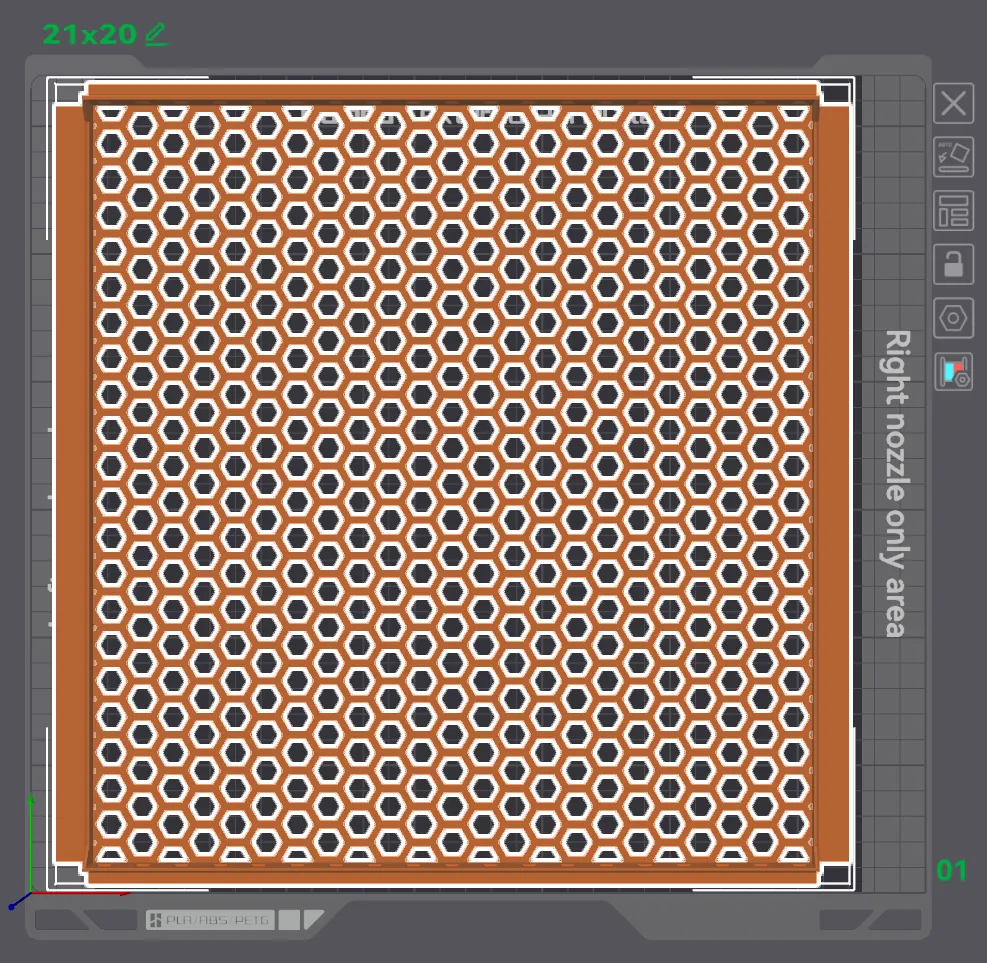Select the 21x20 plate name text
Screen dimensions: 987x963
(x=89, y=34)
